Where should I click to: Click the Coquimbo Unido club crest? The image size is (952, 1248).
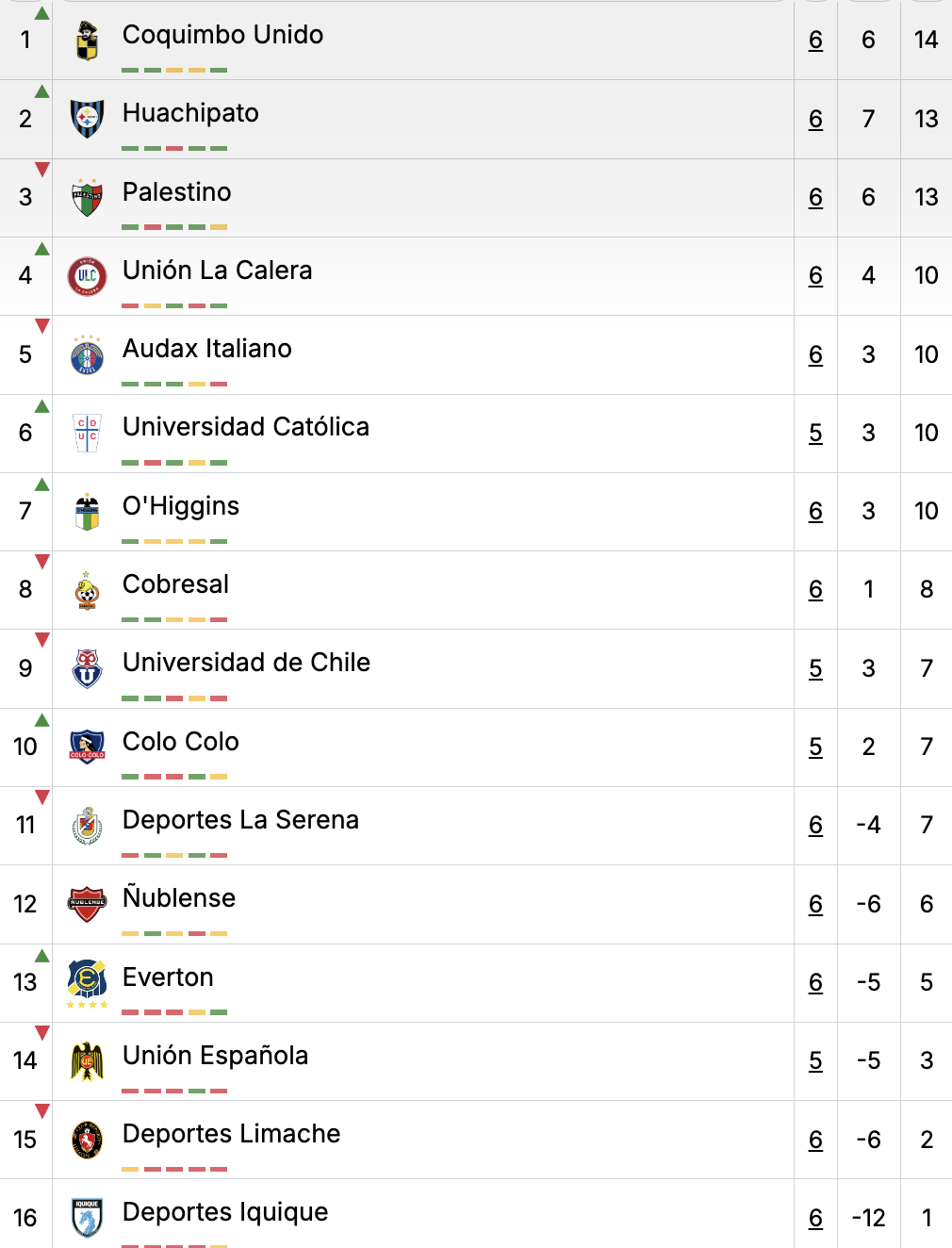(87, 41)
